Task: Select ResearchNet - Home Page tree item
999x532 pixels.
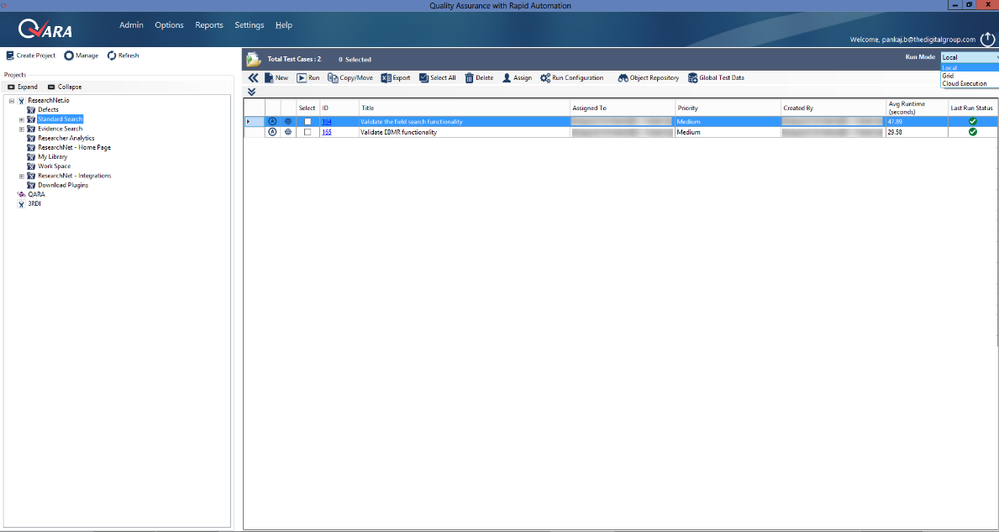Action: point(74,148)
